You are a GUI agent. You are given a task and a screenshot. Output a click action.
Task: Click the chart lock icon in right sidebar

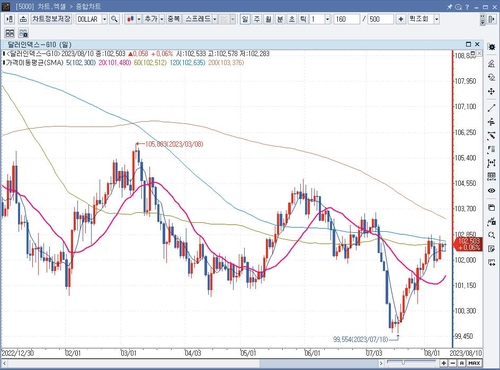tap(491, 221)
